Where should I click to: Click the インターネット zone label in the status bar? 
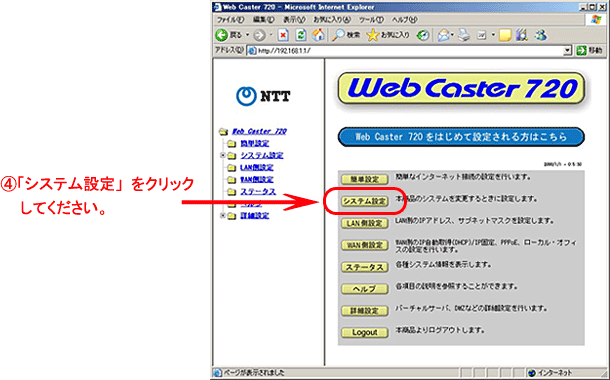pyautogui.click(x=556, y=373)
